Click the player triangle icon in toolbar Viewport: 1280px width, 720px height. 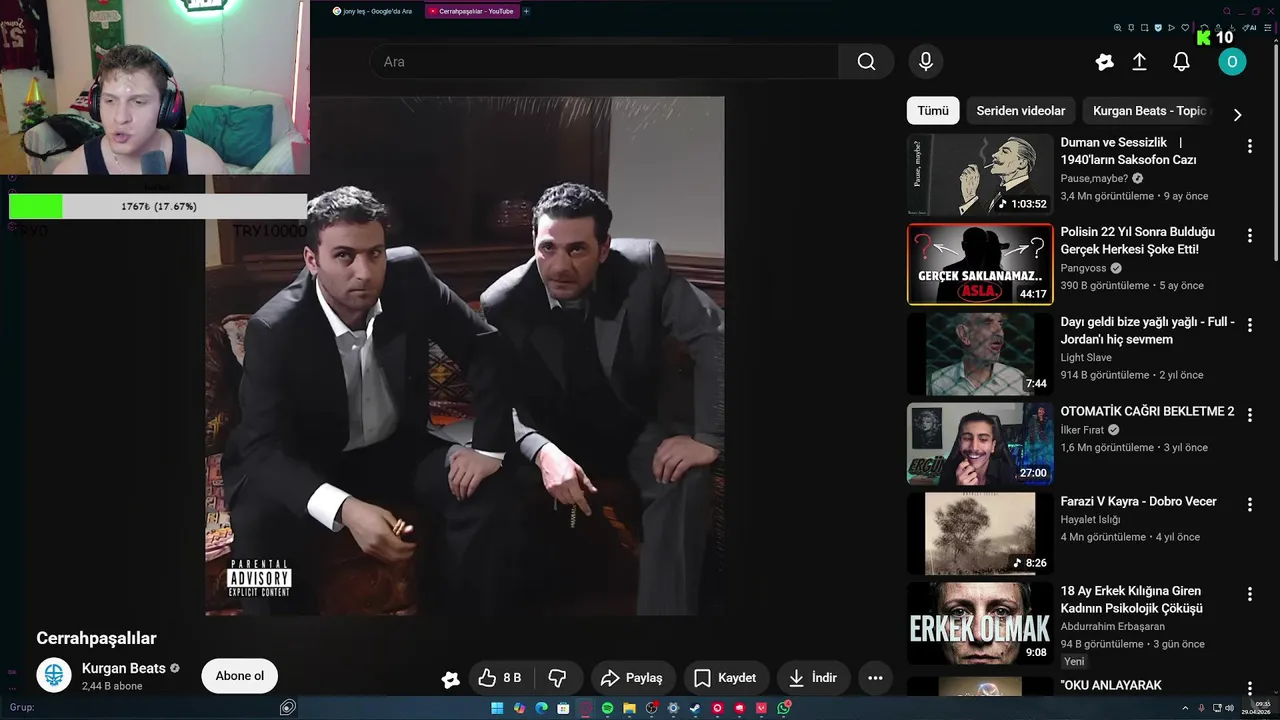(1171, 28)
